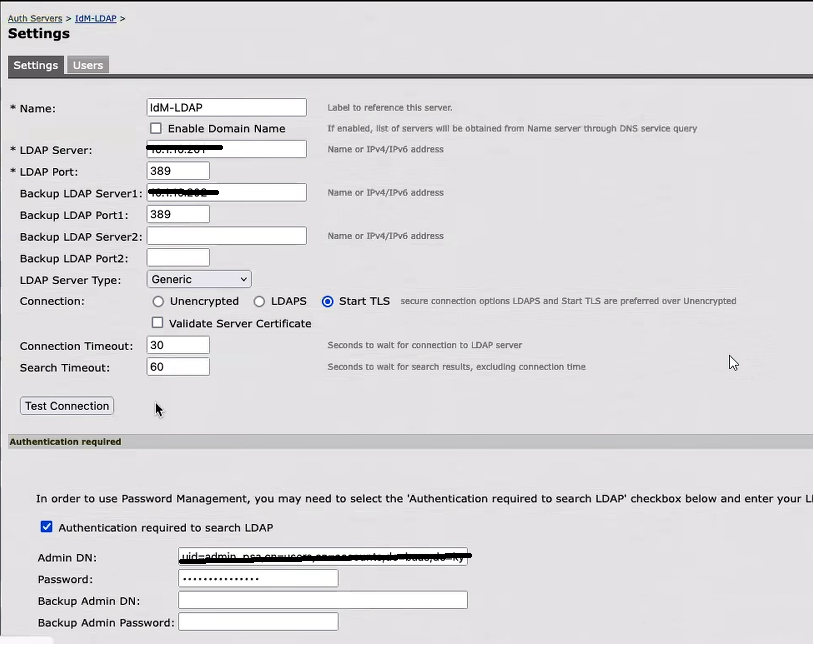
Task: Uncheck Authentication required to search LDAP
Action: click(x=46, y=527)
